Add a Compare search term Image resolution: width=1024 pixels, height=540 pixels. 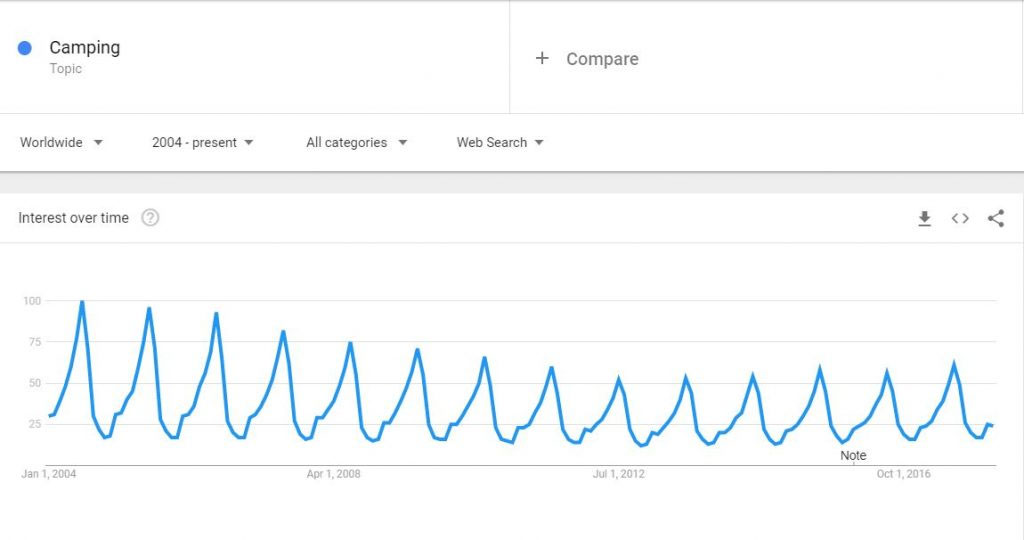point(602,59)
